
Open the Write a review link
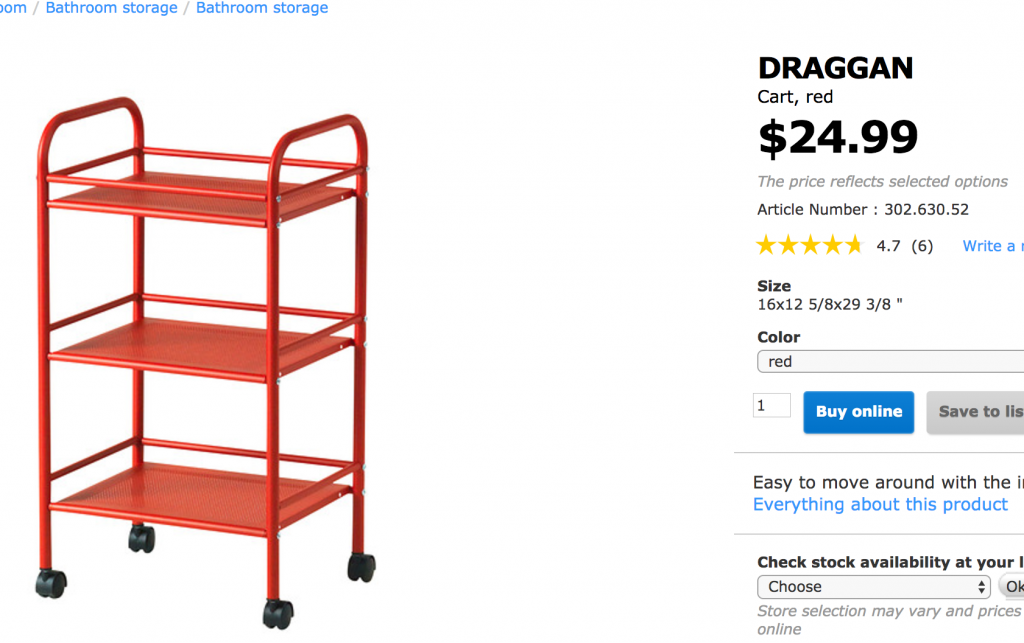[x=992, y=246]
